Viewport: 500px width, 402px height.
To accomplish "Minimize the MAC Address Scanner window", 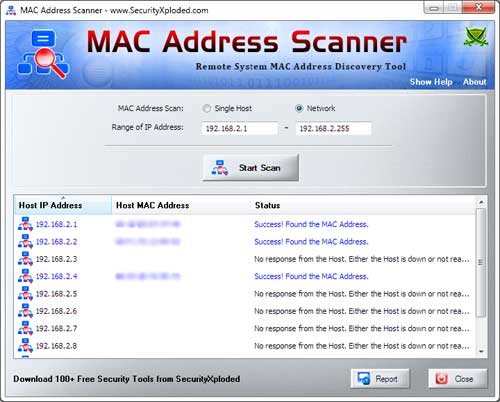I will (434, 8).
